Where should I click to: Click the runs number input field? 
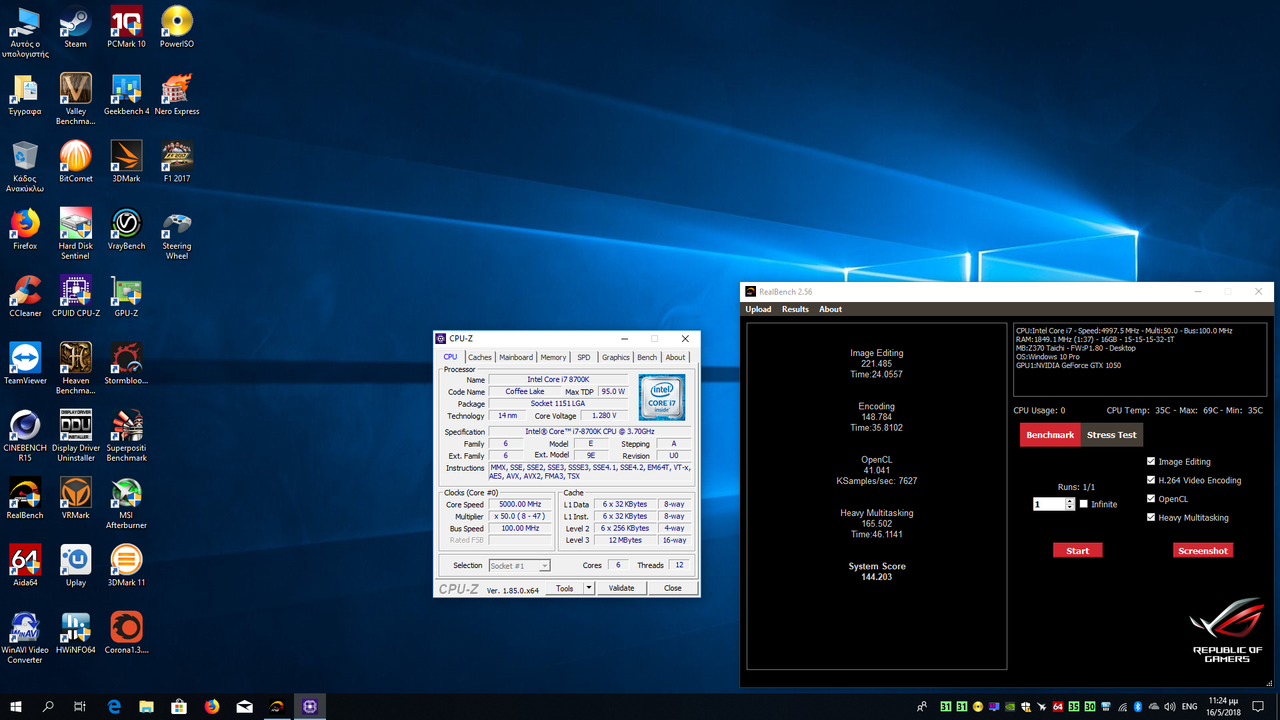(x=1049, y=504)
